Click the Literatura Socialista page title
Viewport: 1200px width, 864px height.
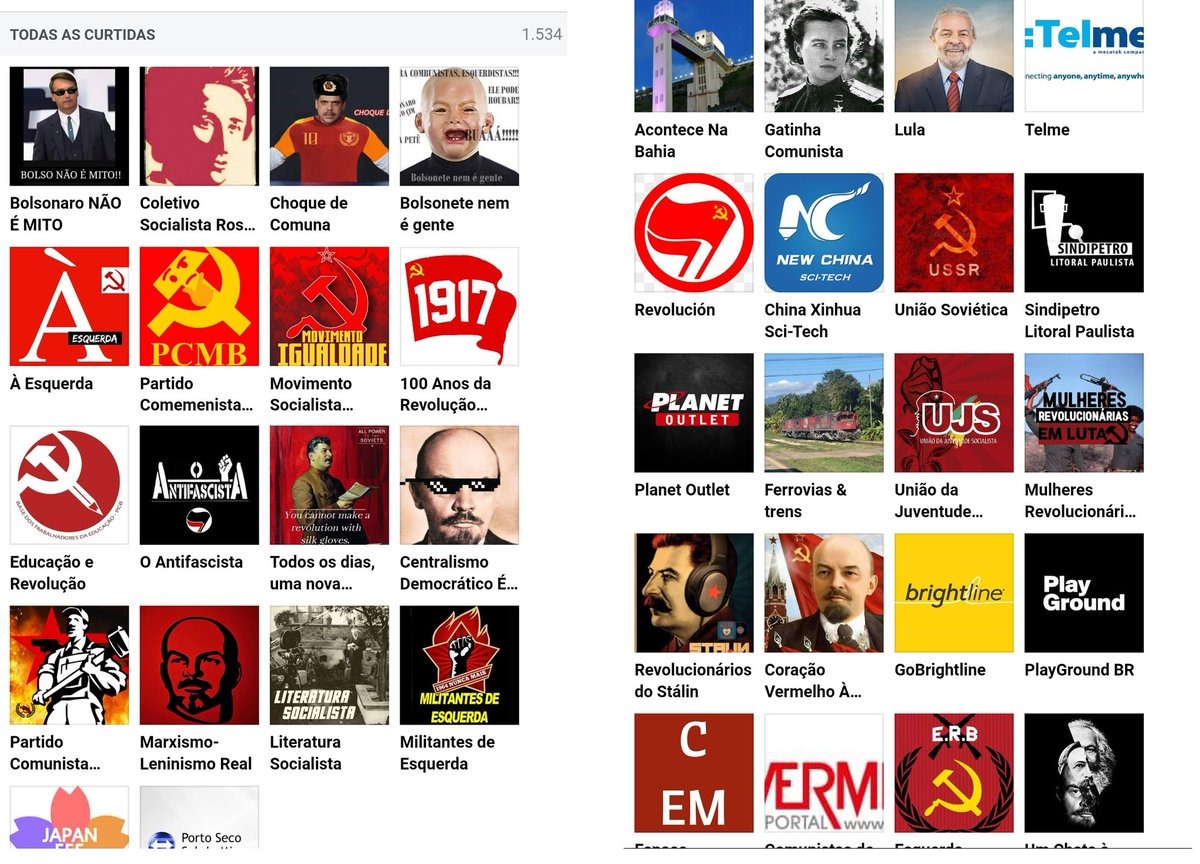pyautogui.click(x=306, y=753)
